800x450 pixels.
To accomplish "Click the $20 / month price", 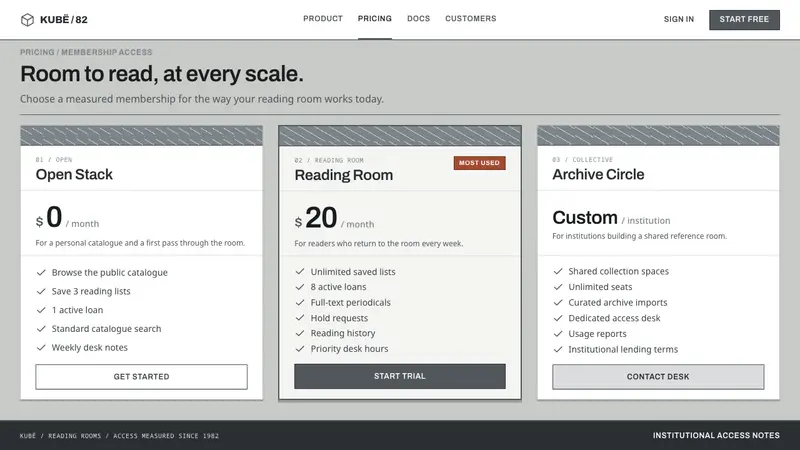I will (334, 218).
